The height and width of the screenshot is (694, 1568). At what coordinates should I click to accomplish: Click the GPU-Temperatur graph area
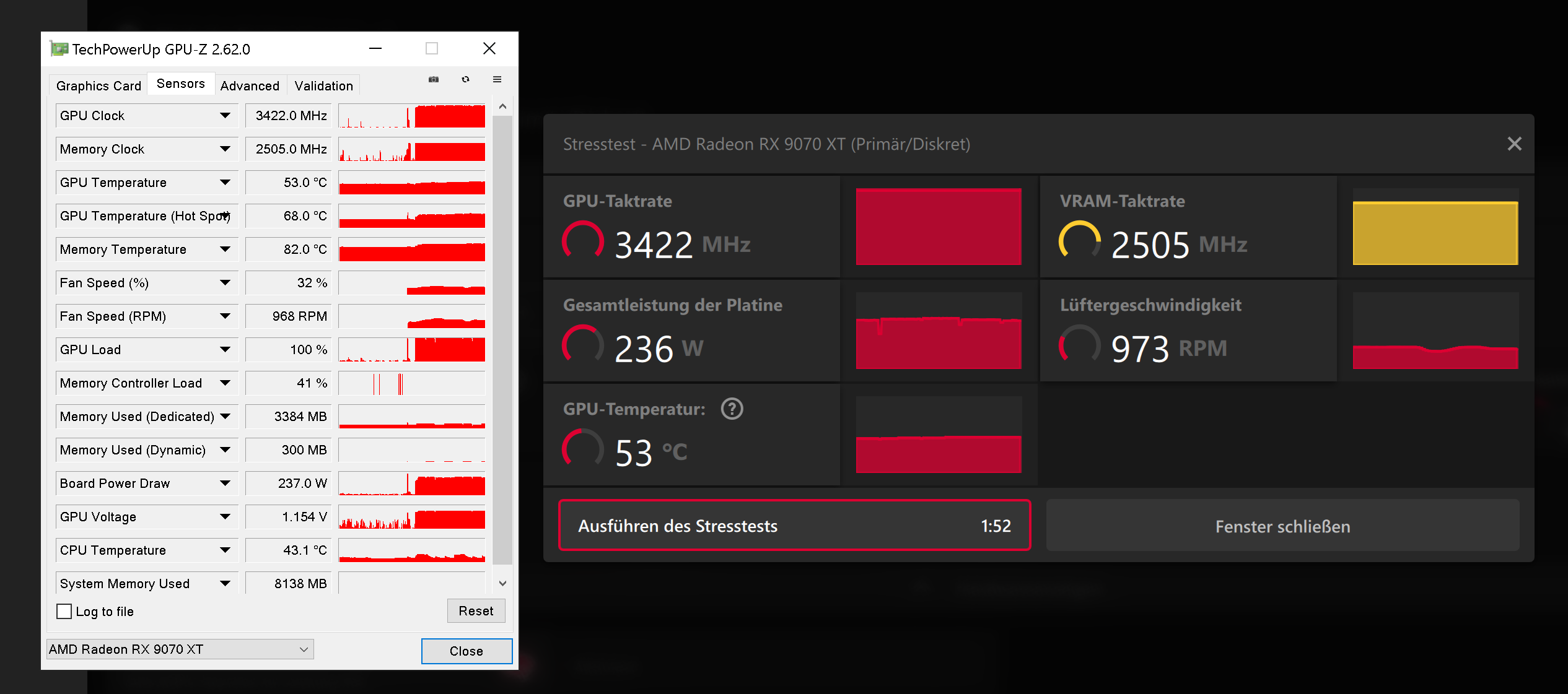click(938, 435)
